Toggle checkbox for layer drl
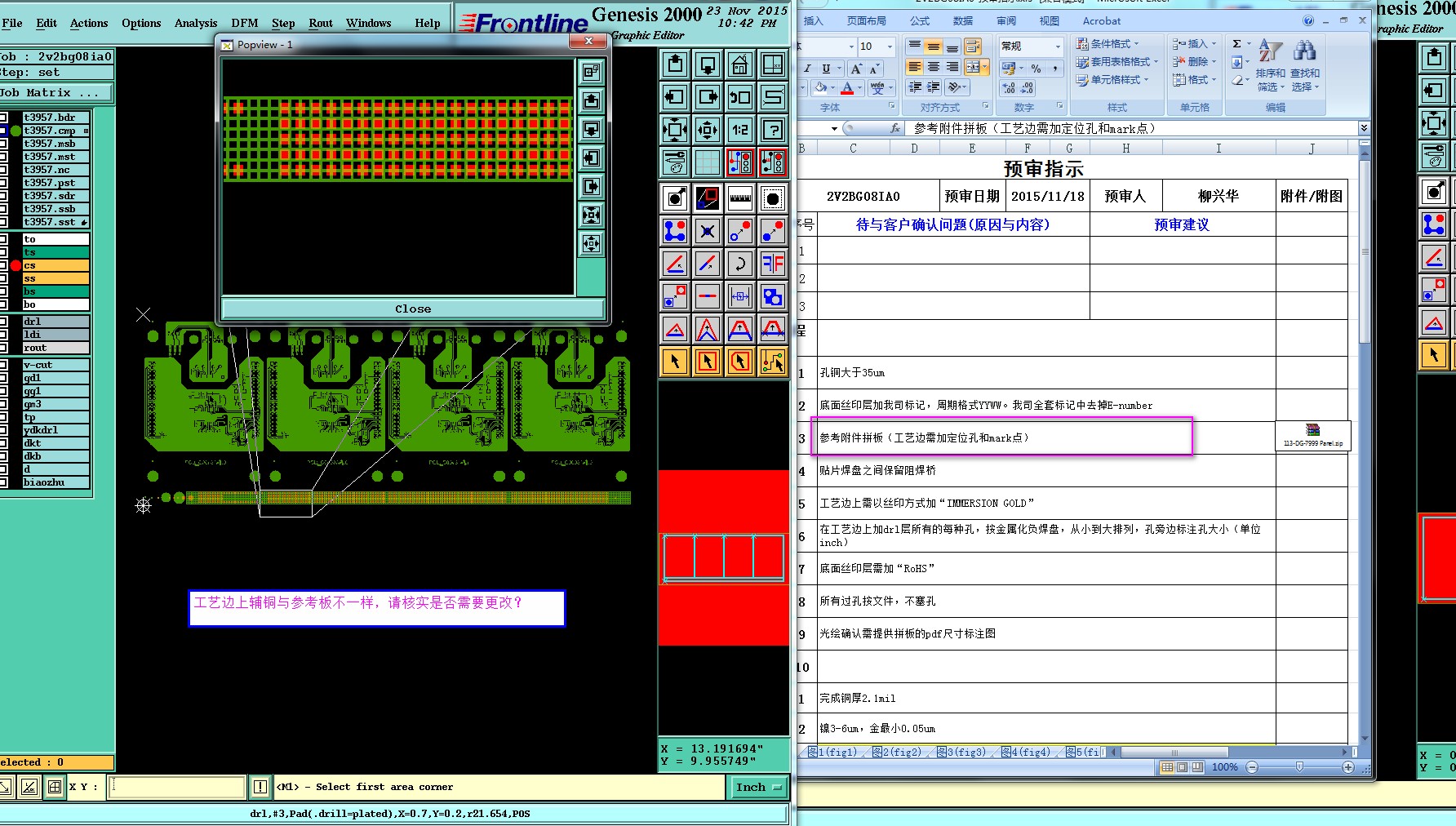 click(x=3, y=322)
